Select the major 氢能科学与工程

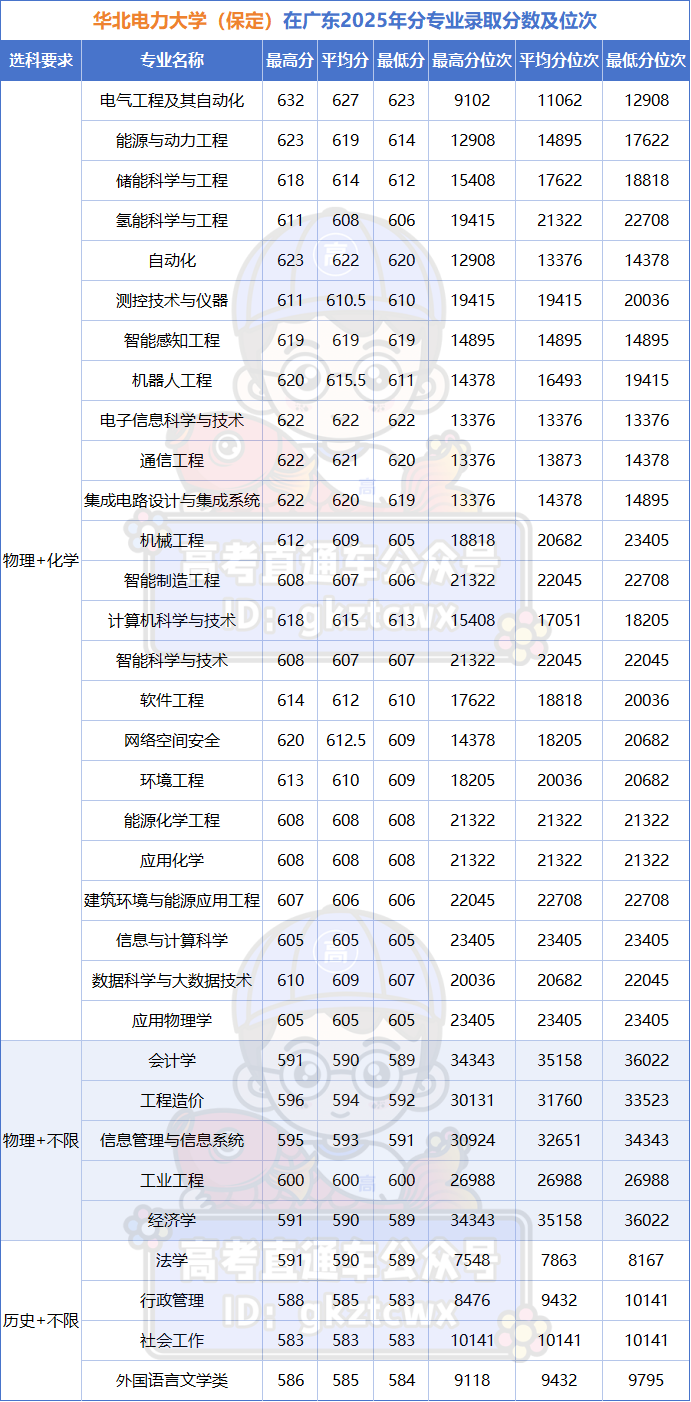tap(172, 220)
